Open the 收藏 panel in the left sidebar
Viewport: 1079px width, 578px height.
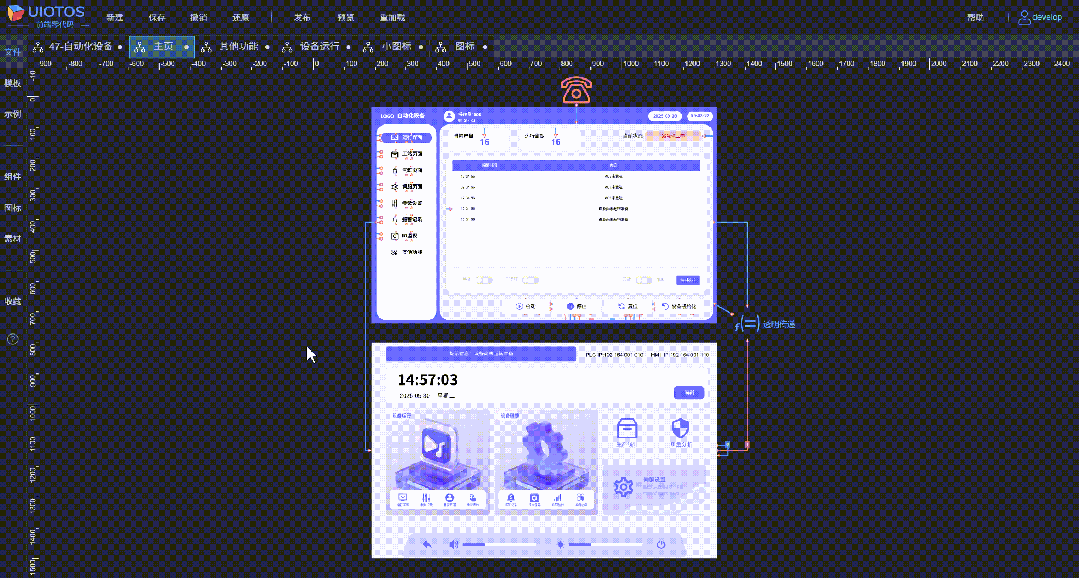point(12,301)
